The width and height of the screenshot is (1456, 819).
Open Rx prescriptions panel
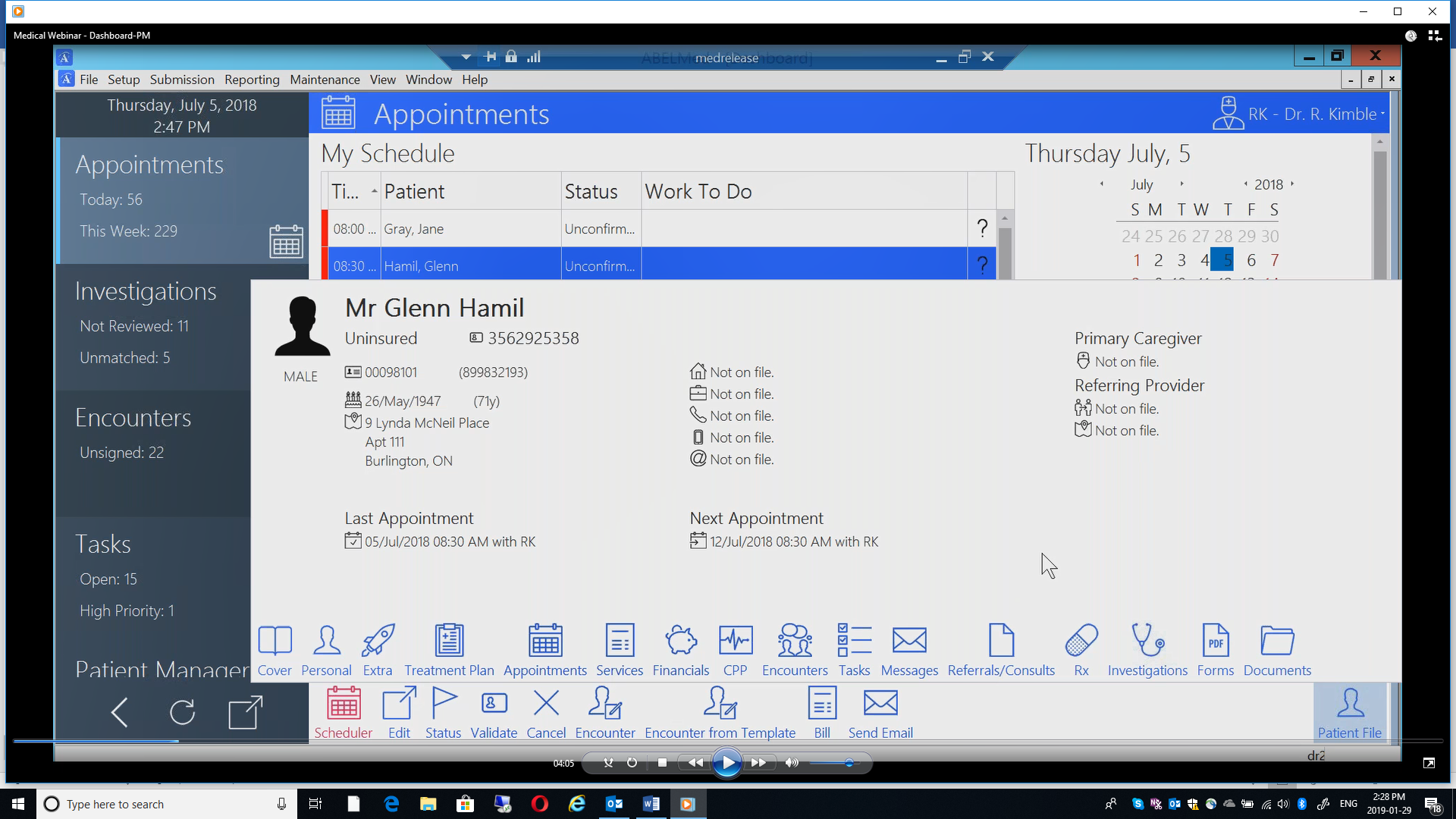(1081, 650)
